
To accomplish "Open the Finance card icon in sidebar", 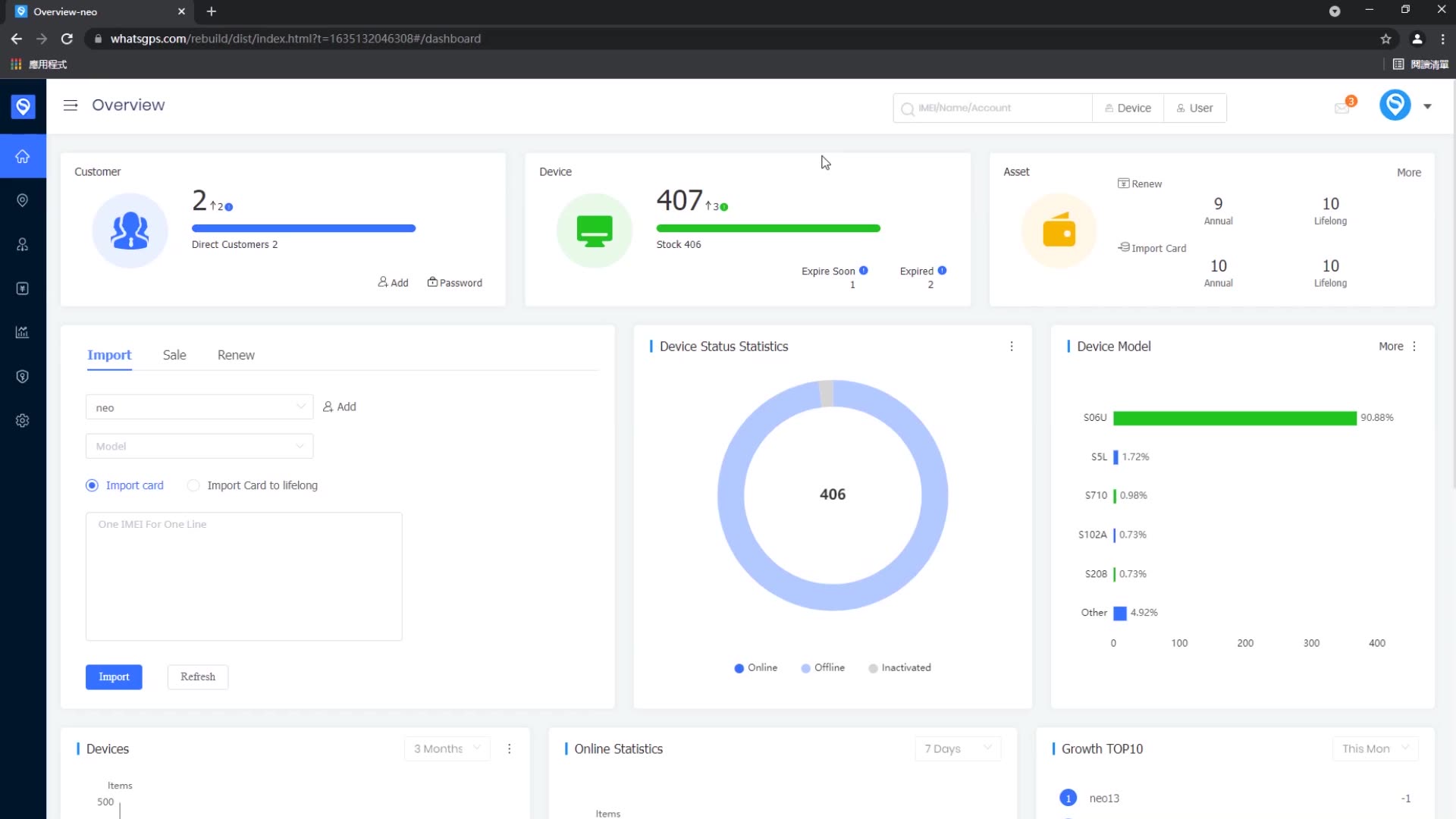I will click(22, 288).
